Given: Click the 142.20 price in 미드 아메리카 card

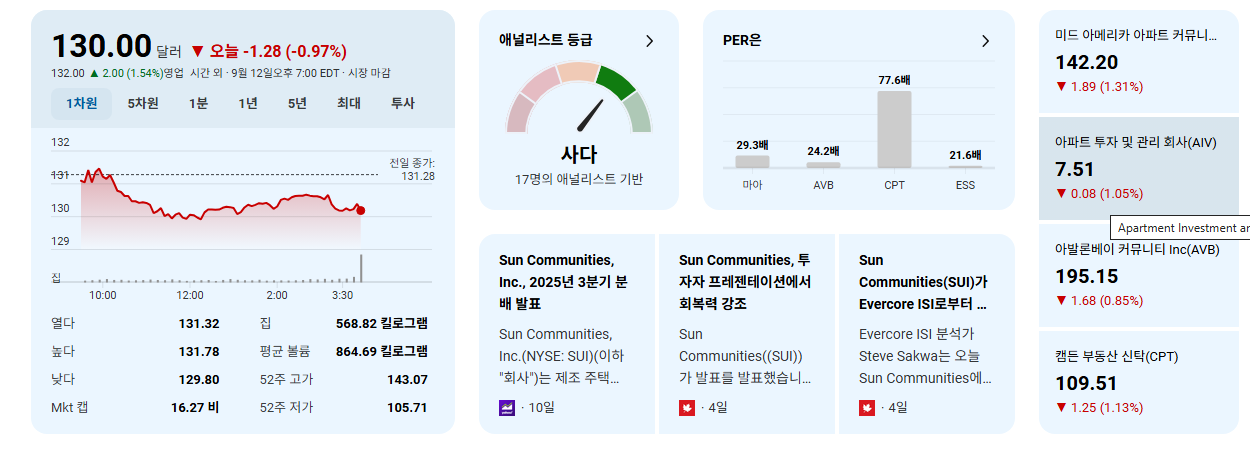Looking at the screenshot, I should pos(1086,62).
